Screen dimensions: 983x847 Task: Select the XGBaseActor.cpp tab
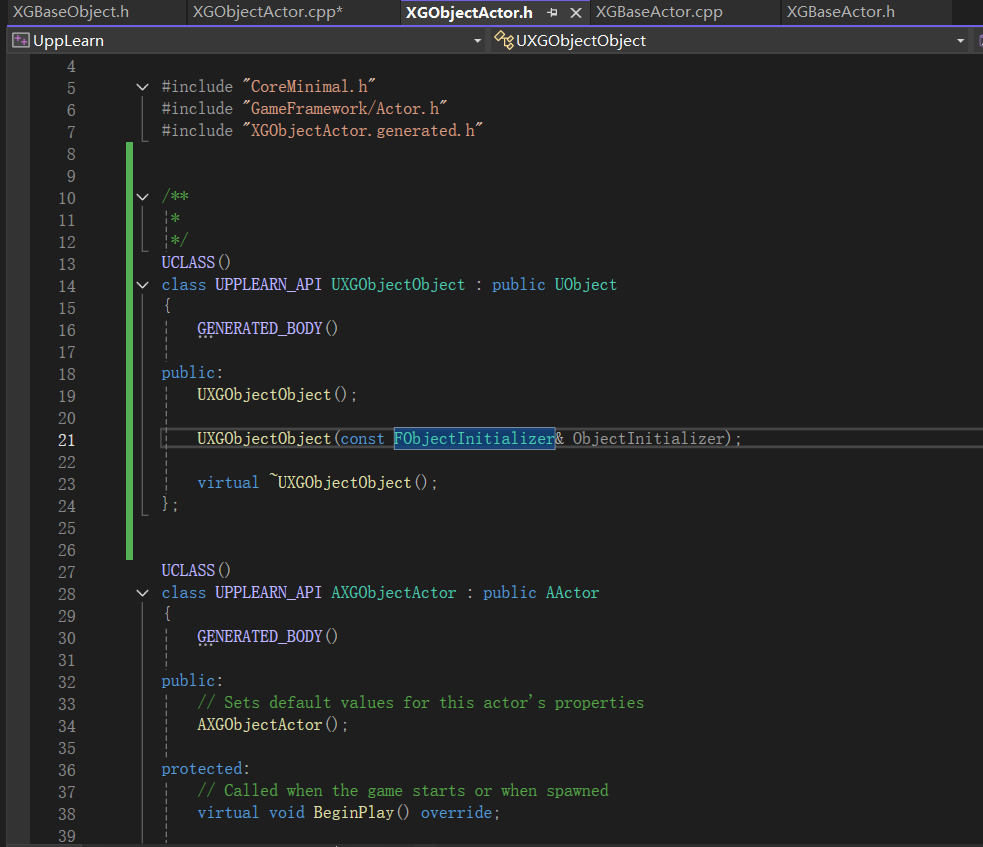659,12
